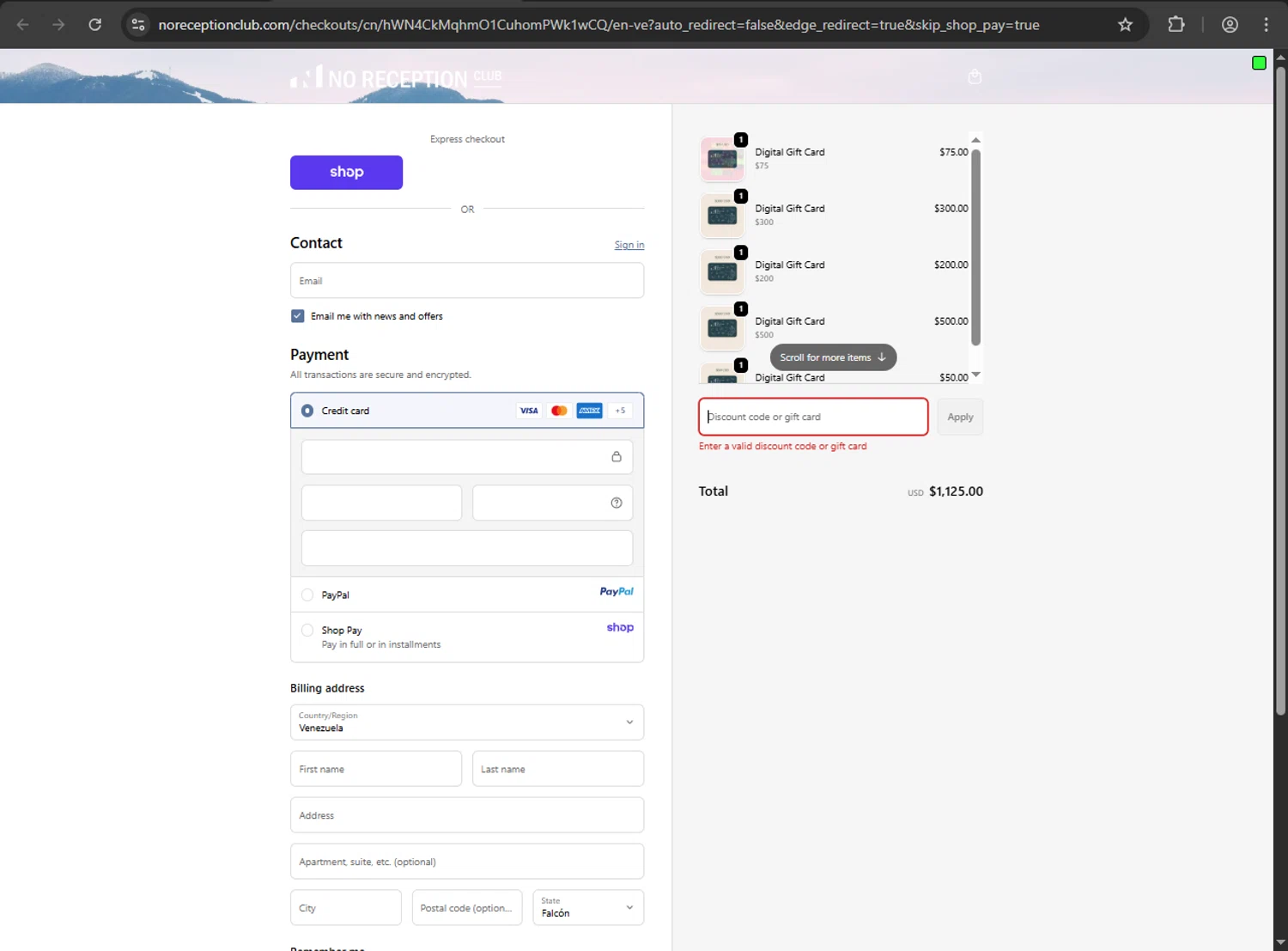Uncheck Email me with news and offers
The image size is (1288, 951).
click(297, 316)
